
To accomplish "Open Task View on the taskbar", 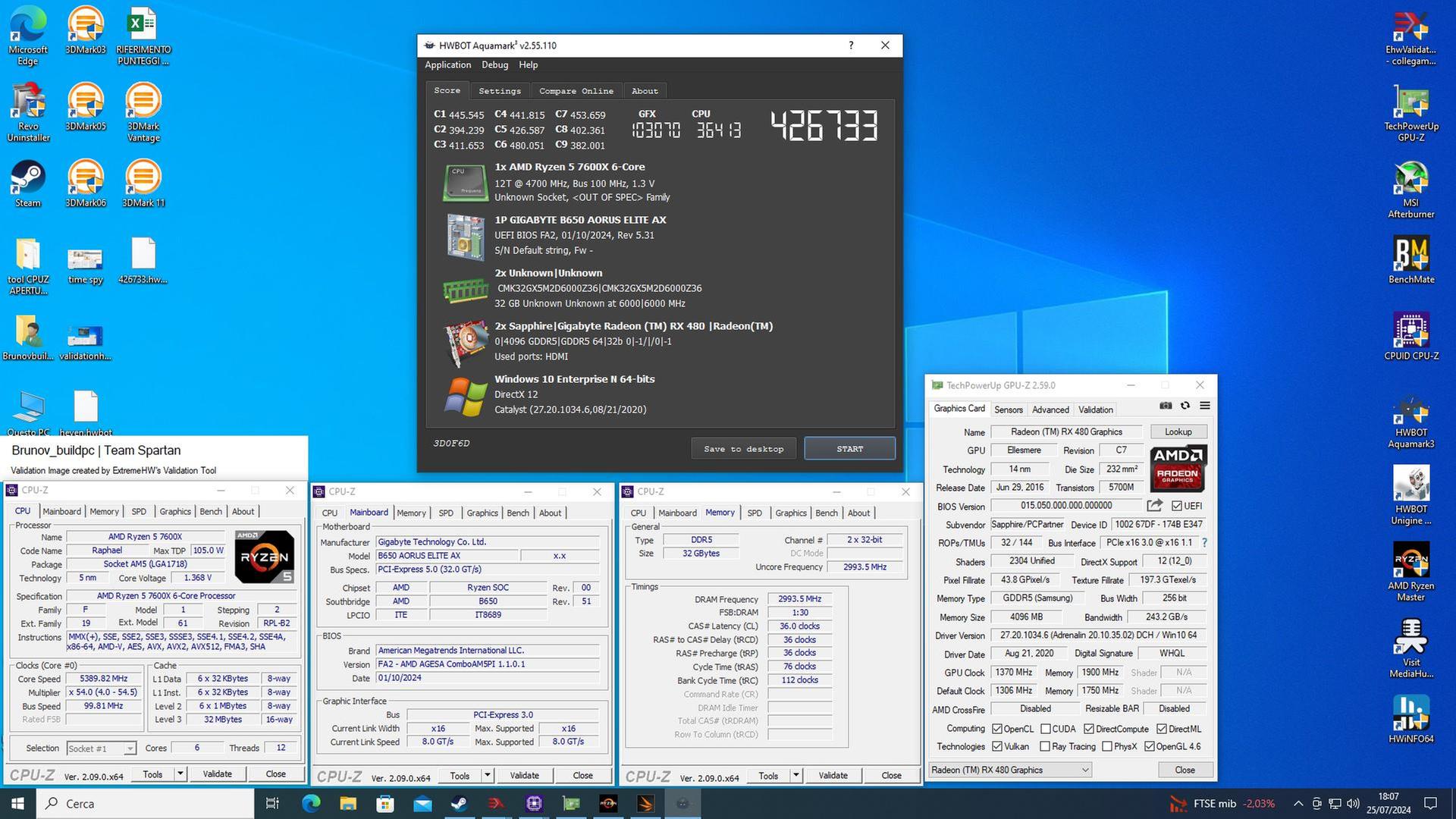I will (x=273, y=803).
